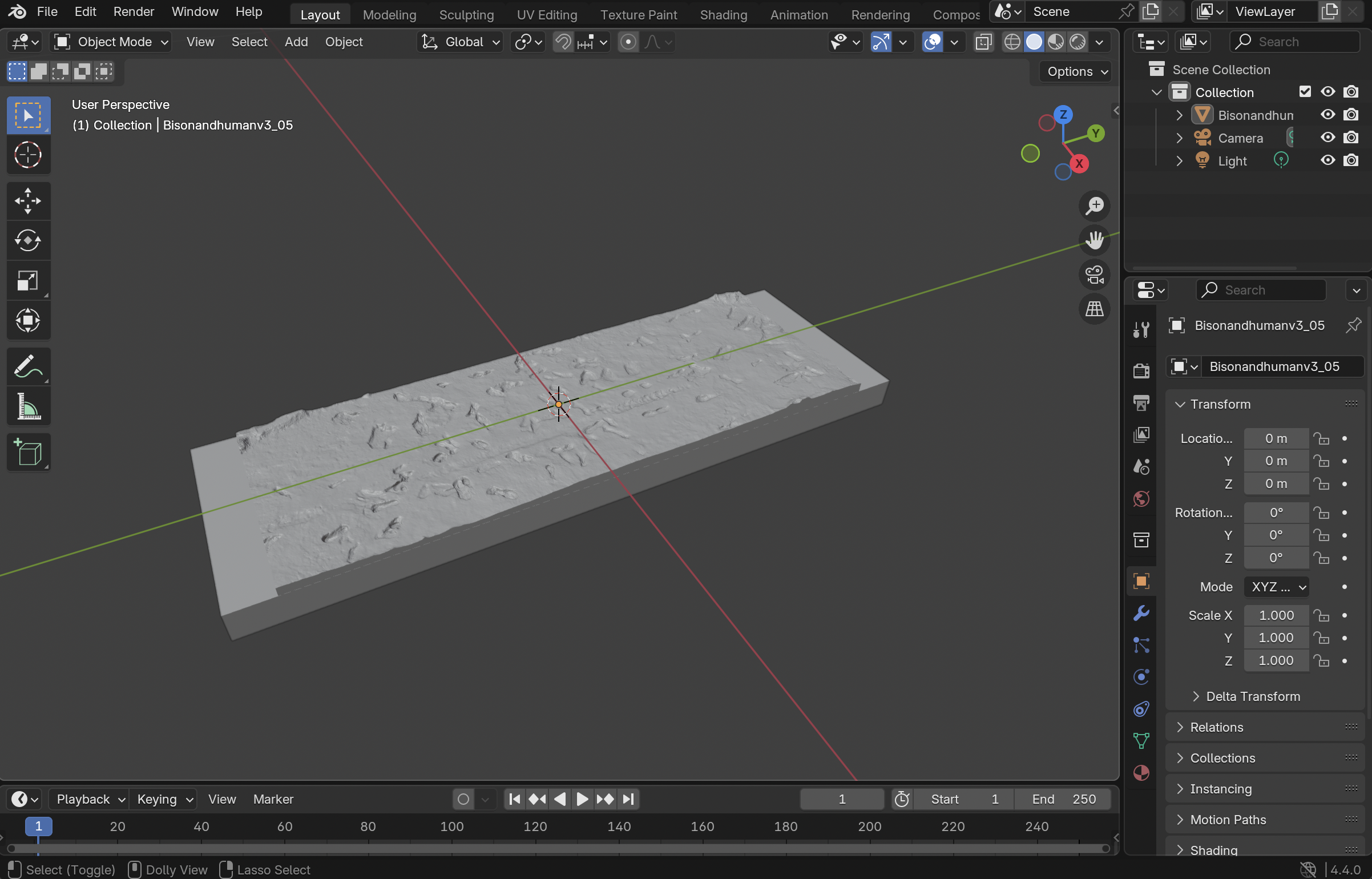The image size is (1372, 879).
Task: Uncheck the Collection exclude checkbox
Action: (1305, 92)
